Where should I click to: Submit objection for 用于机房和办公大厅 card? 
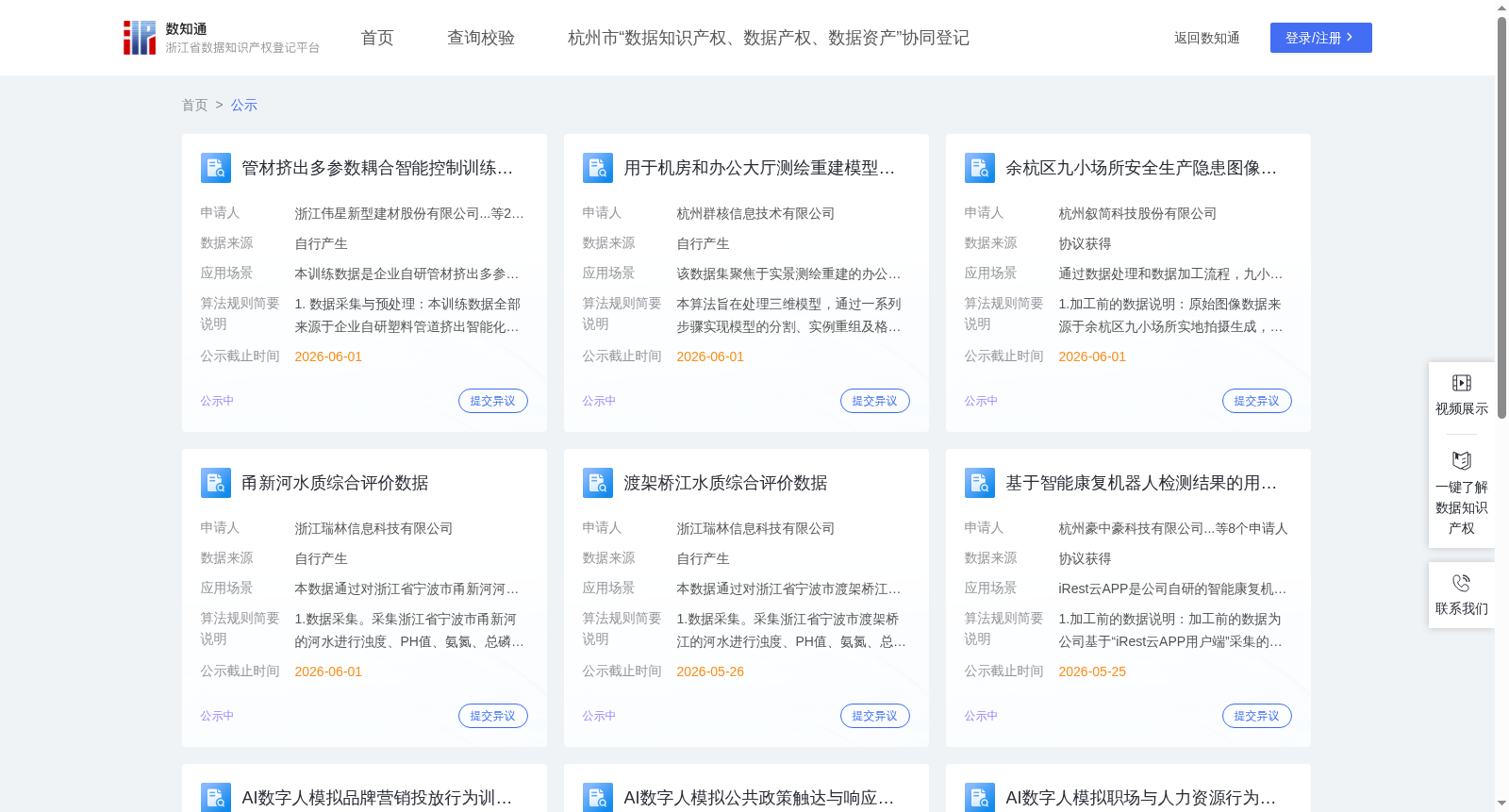click(x=875, y=401)
